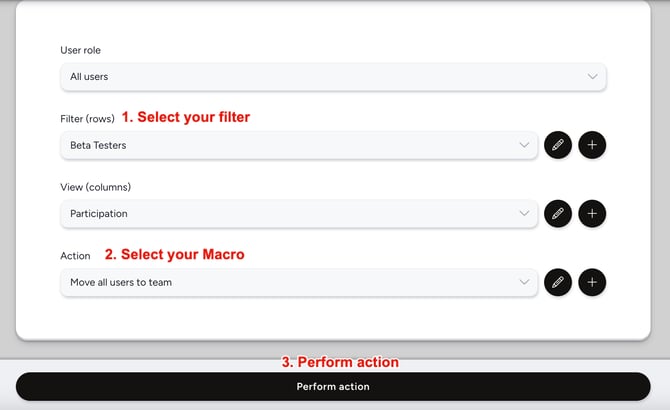Add a new action macro with plus icon
Screen dimensions: 670x410
[x=592, y=282]
